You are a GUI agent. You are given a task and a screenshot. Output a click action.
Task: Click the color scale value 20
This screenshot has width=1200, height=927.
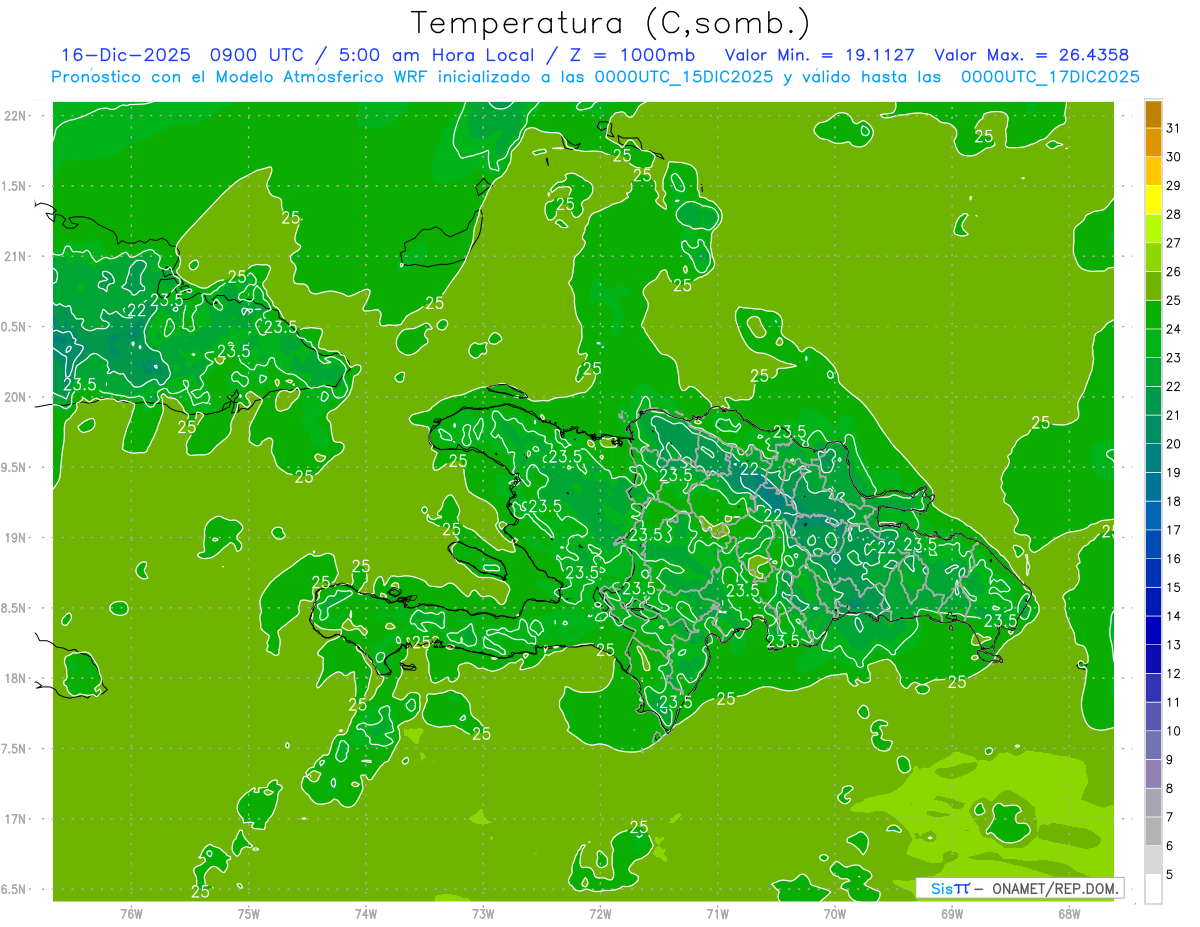coord(1173,444)
